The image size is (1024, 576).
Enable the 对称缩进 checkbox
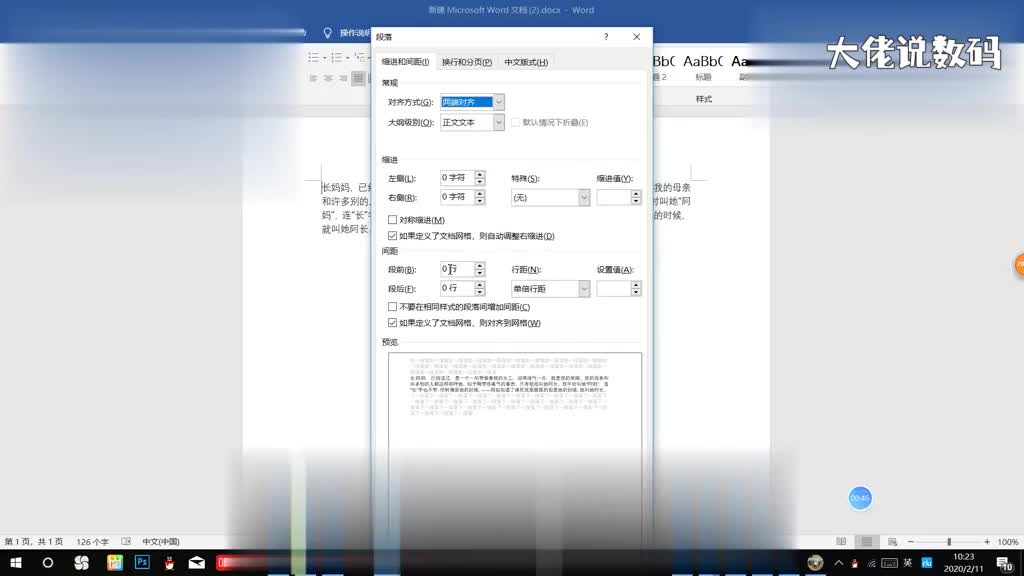(391, 218)
